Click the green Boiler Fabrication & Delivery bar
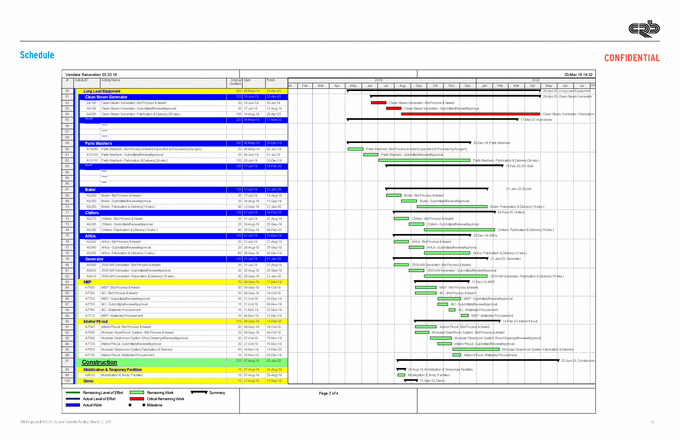This screenshot has width=680, height=440. (x=452, y=207)
